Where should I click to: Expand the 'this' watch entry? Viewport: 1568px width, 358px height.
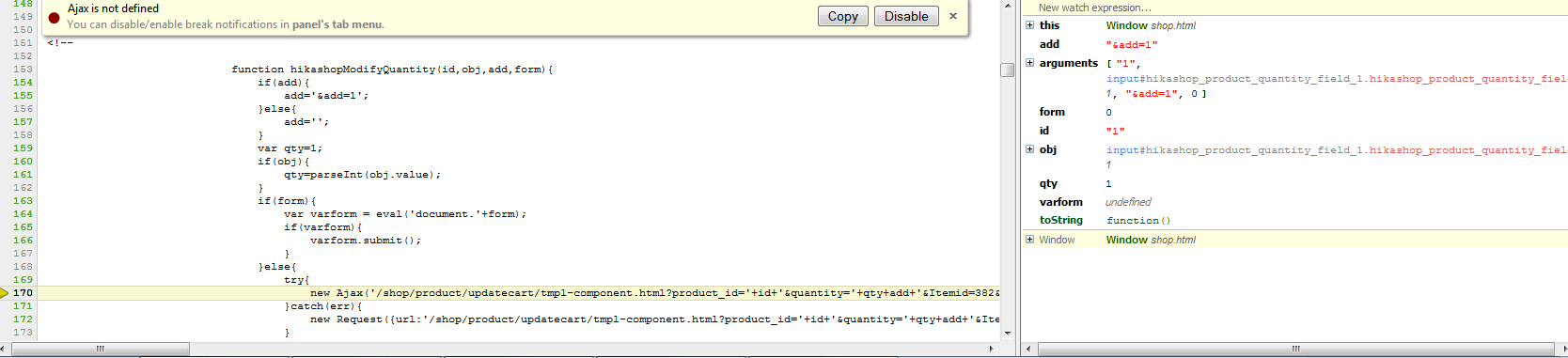coord(1029,25)
